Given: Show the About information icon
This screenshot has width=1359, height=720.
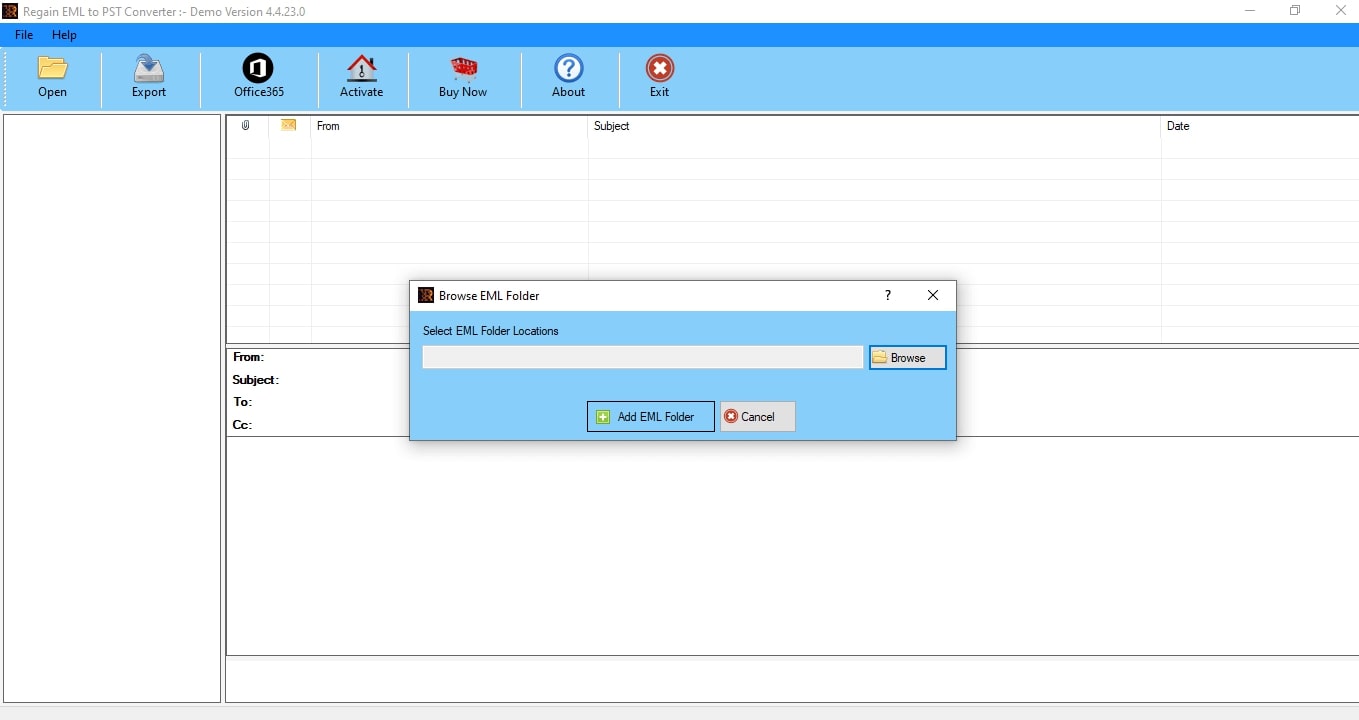Looking at the screenshot, I should (x=568, y=77).
